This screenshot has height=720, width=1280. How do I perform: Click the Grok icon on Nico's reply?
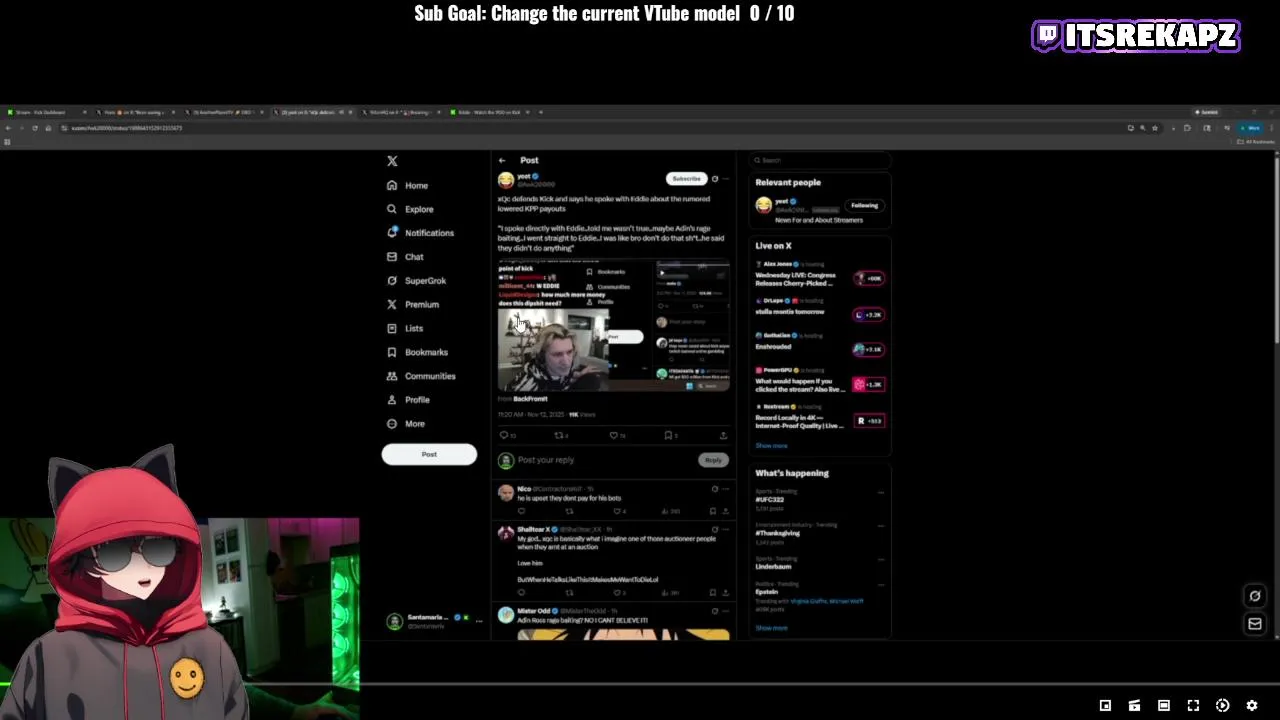pos(714,489)
